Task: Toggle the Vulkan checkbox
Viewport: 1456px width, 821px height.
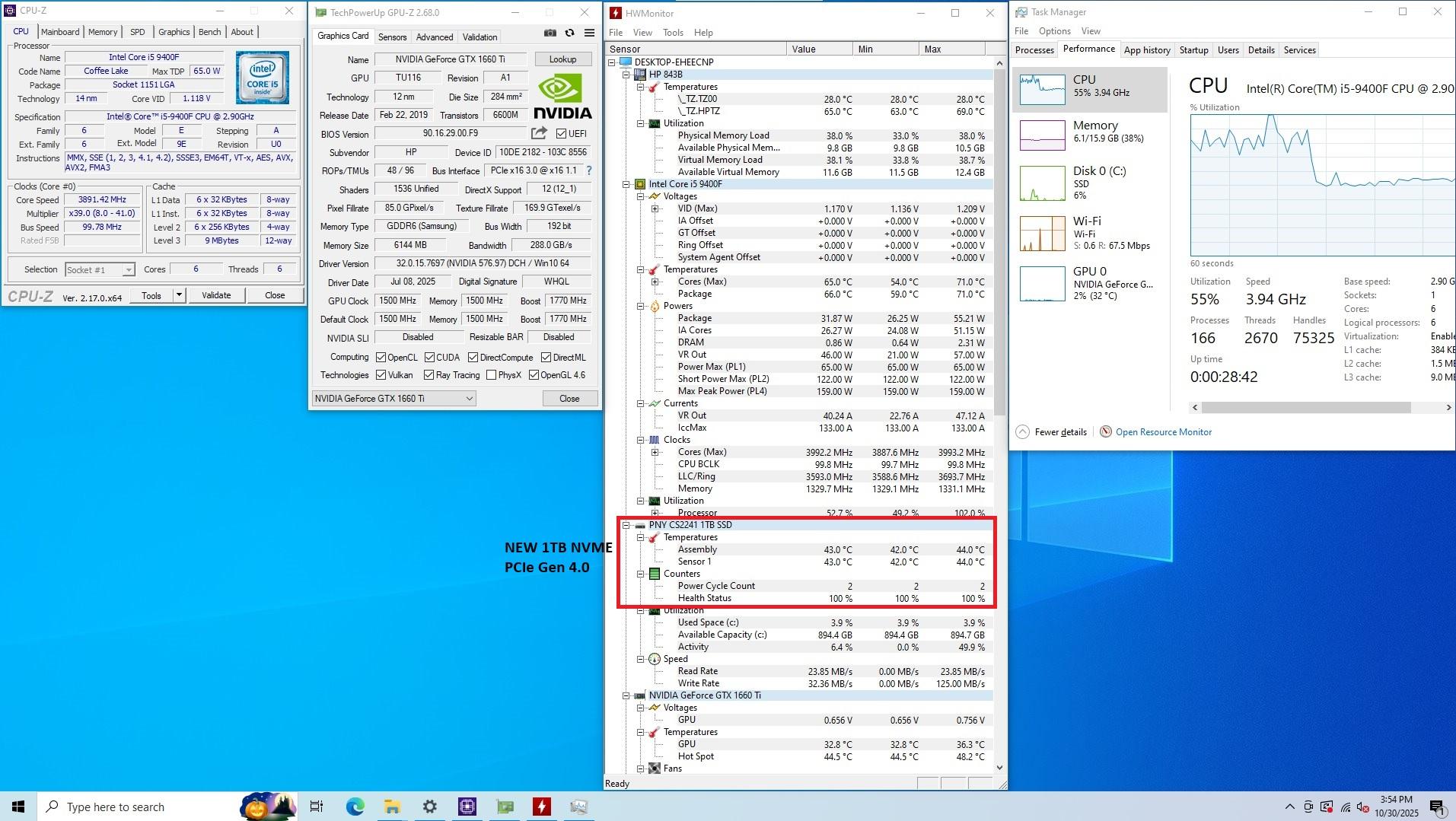Action: click(381, 375)
